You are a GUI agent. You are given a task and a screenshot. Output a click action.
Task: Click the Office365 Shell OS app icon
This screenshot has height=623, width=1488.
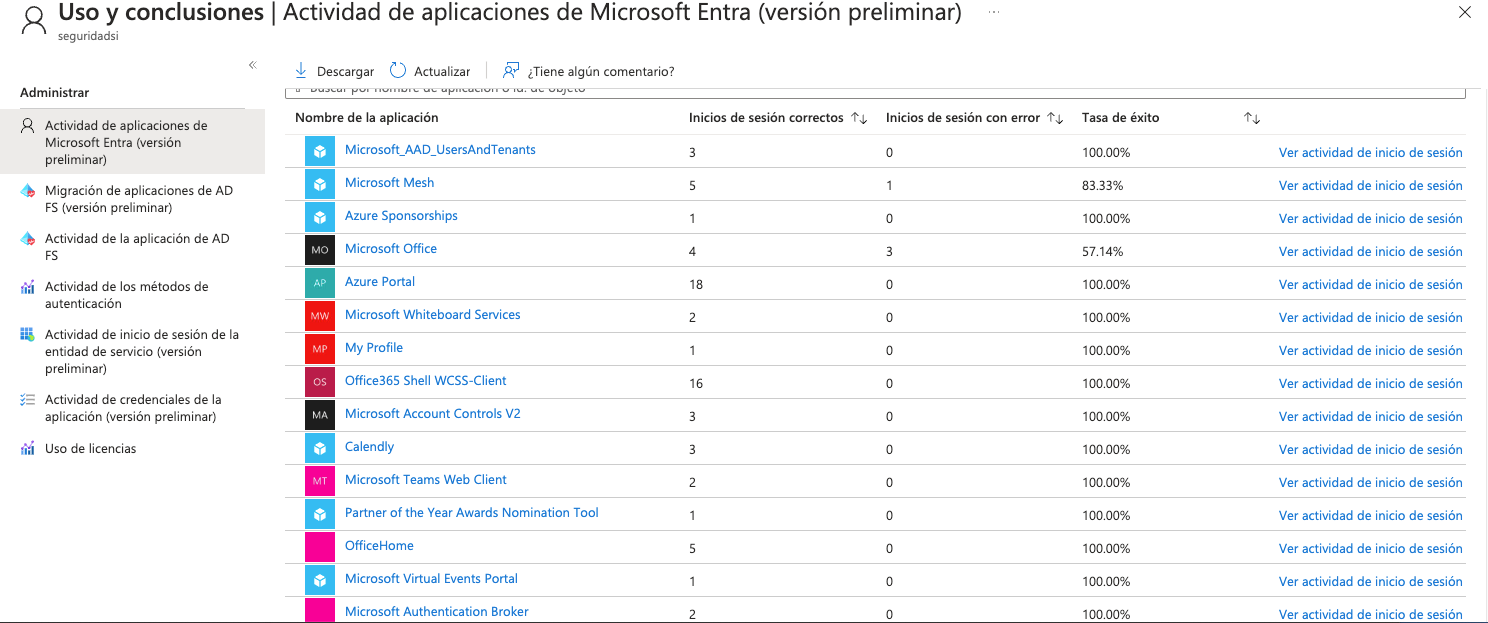[320, 382]
